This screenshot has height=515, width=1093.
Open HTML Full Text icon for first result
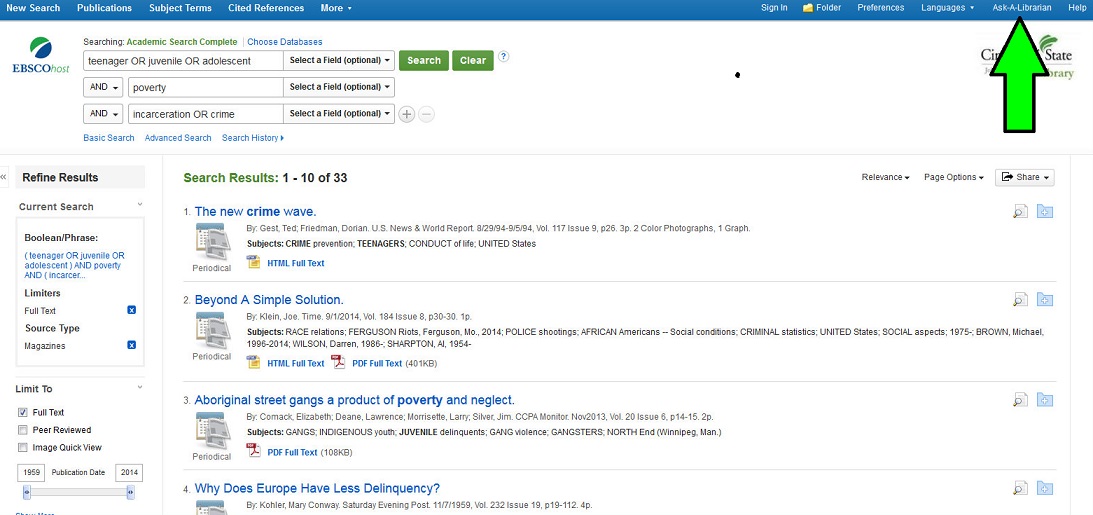tap(254, 263)
